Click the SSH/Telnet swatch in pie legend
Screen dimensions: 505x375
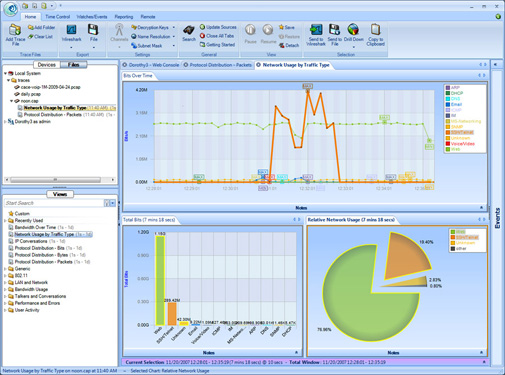pos(453,237)
